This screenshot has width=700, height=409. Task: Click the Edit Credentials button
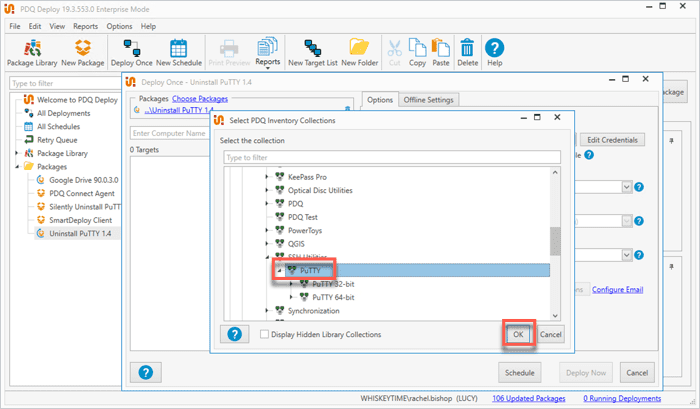612,140
